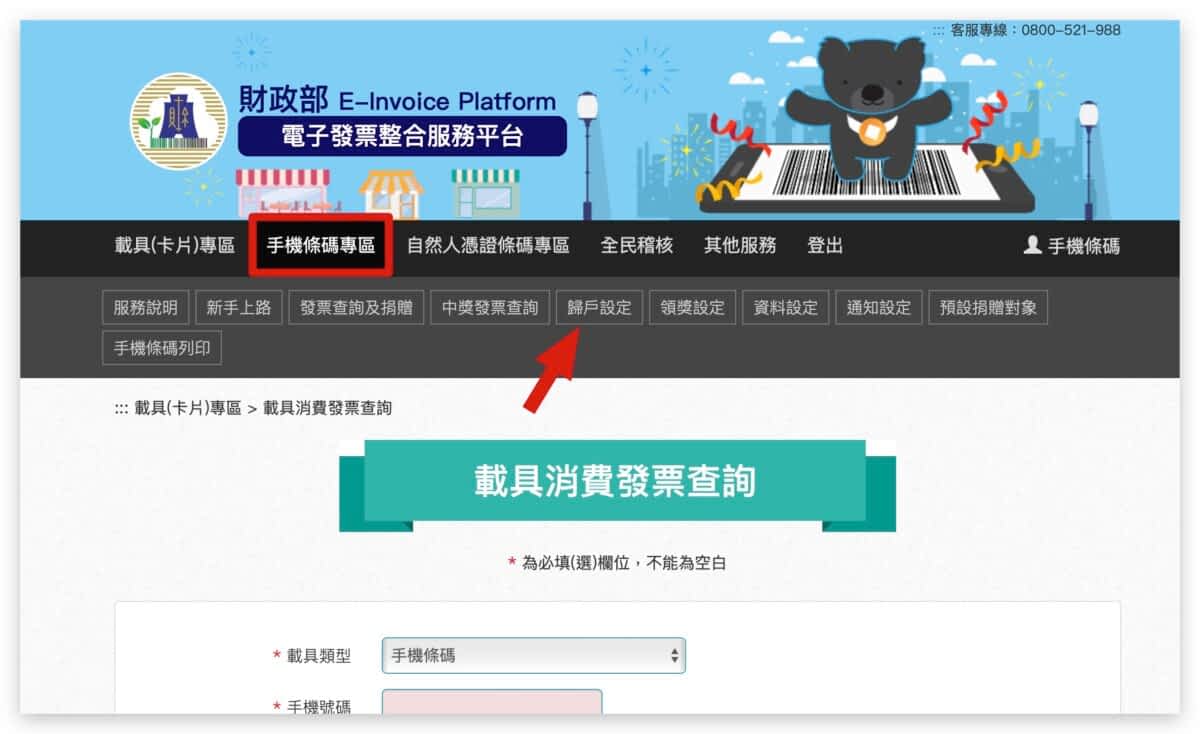
Task: Open the 手機條碼專區 menu tab
Action: [x=320, y=246]
